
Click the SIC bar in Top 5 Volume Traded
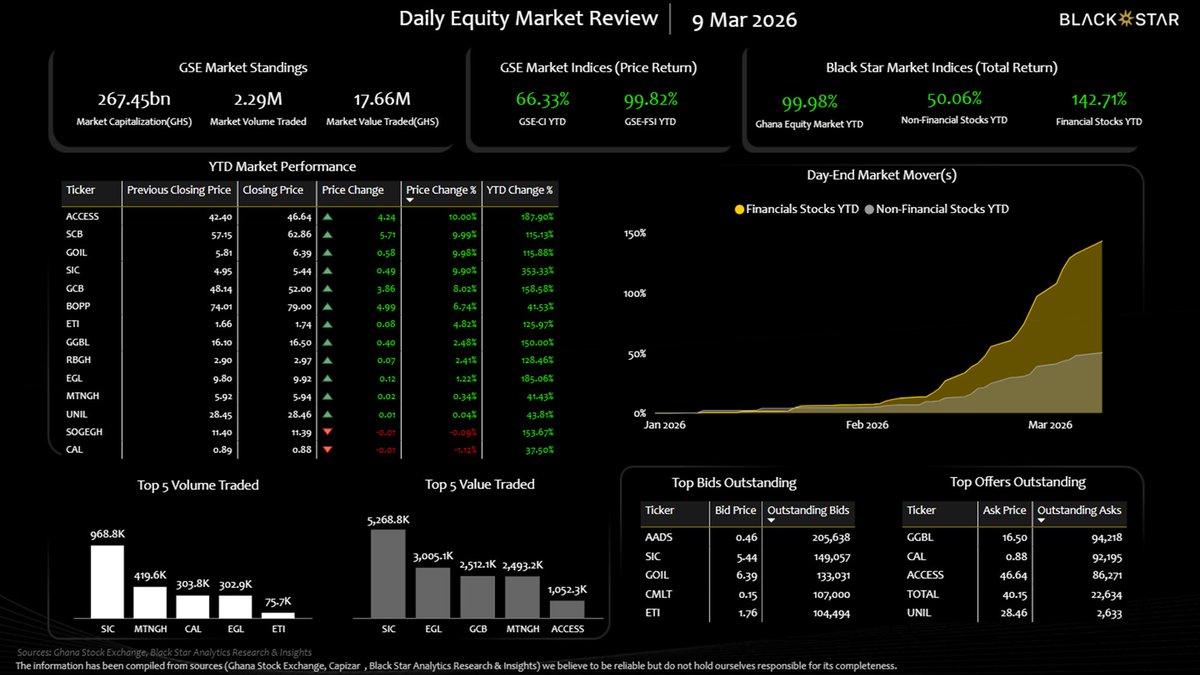click(107, 581)
